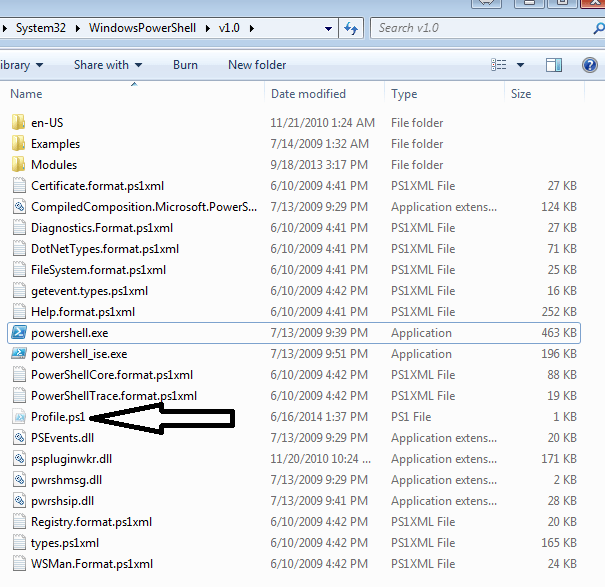Open the Share with dropdown
The width and height of the screenshot is (605, 587).
107,65
